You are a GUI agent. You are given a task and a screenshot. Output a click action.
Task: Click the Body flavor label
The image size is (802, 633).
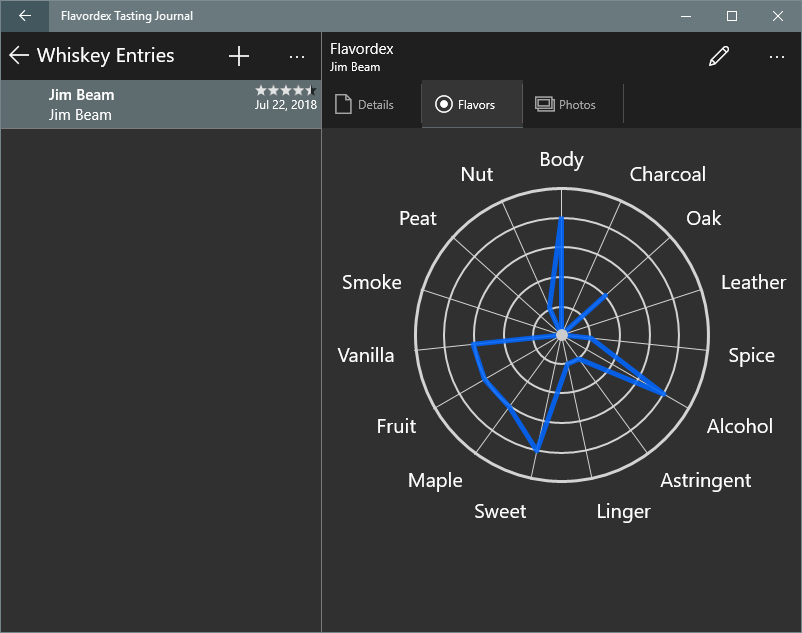(562, 160)
